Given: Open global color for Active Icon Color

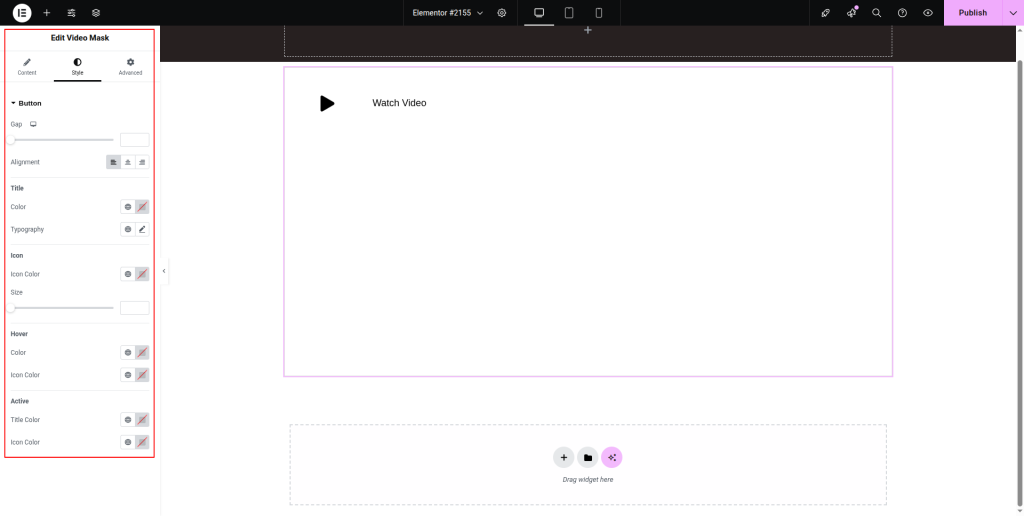Looking at the screenshot, I should click(x=128, y=442).
